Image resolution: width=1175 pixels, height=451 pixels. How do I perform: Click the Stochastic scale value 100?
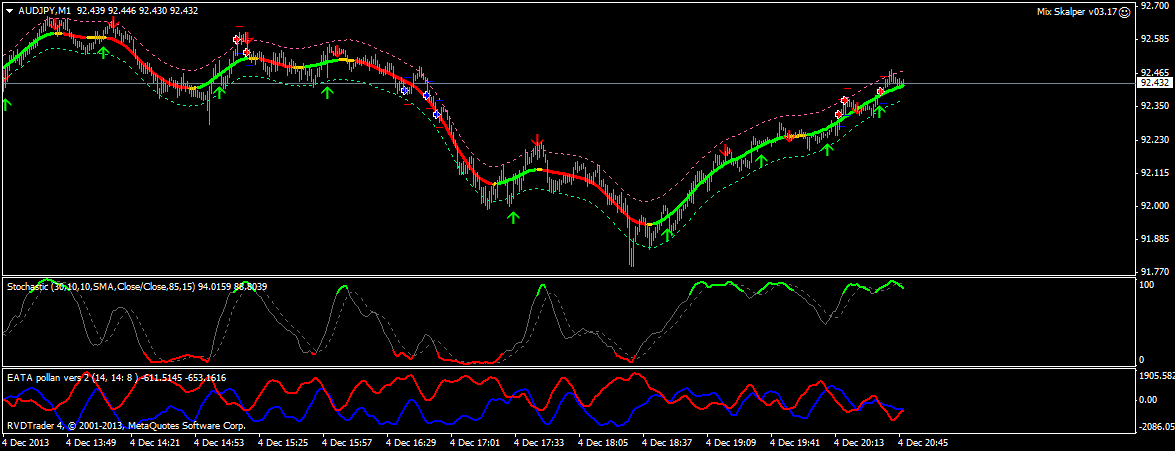[1147, 286]
